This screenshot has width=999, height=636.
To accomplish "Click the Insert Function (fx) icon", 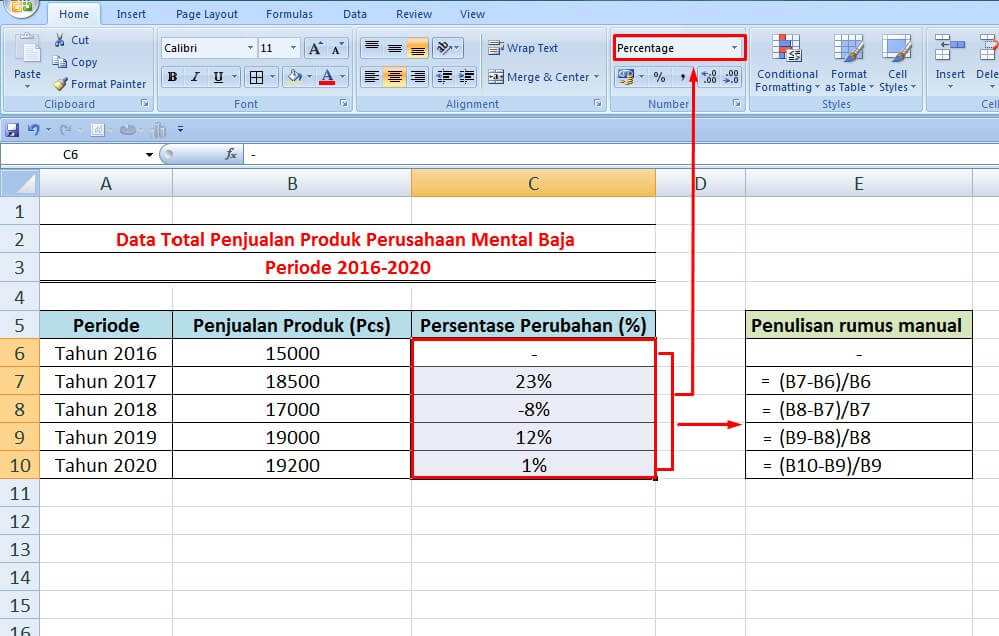I will (234, 154).
